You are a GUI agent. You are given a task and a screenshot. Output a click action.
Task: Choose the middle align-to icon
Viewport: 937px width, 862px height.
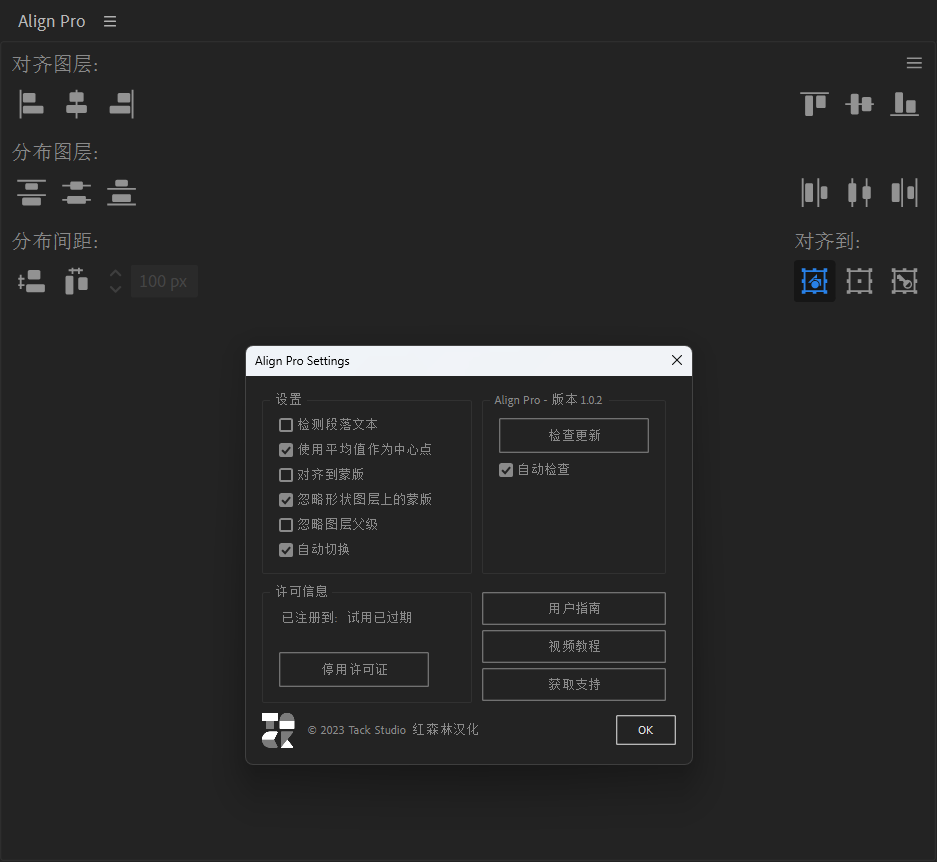(x=859, y=281)
